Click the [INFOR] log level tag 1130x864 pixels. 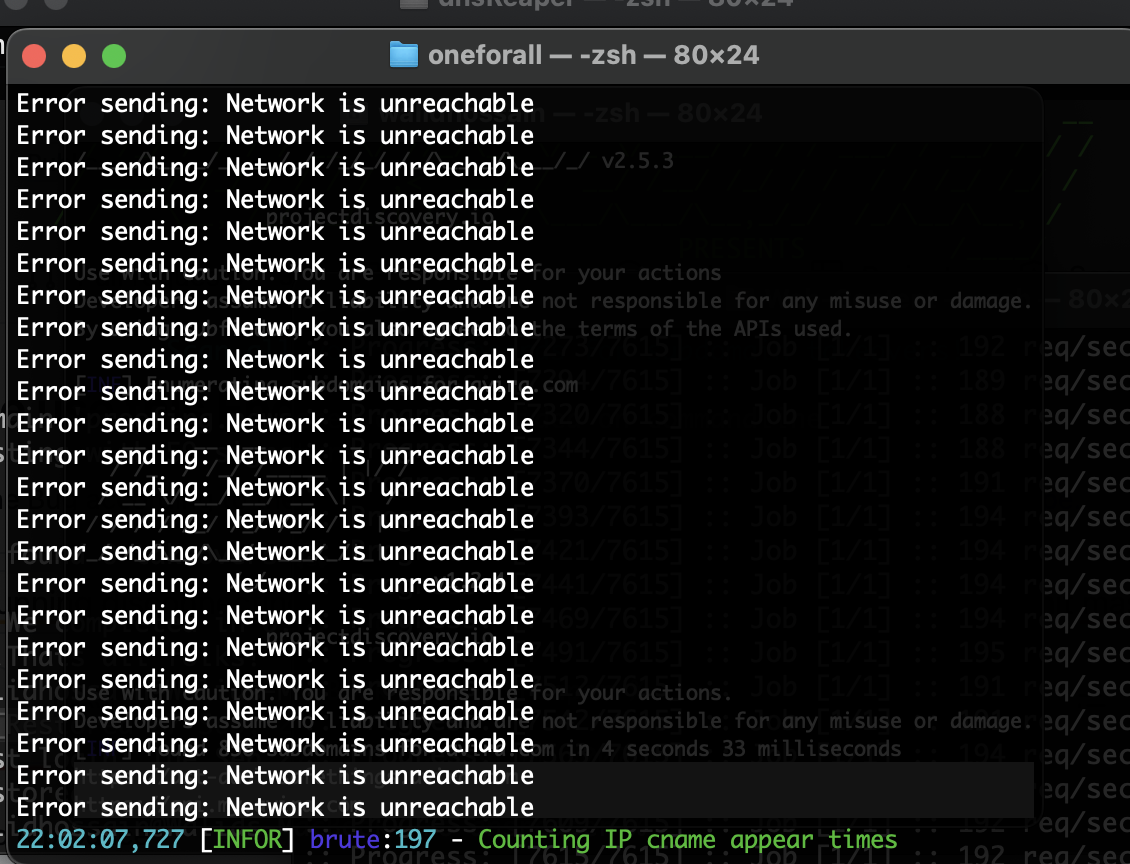tap(245, 840)
